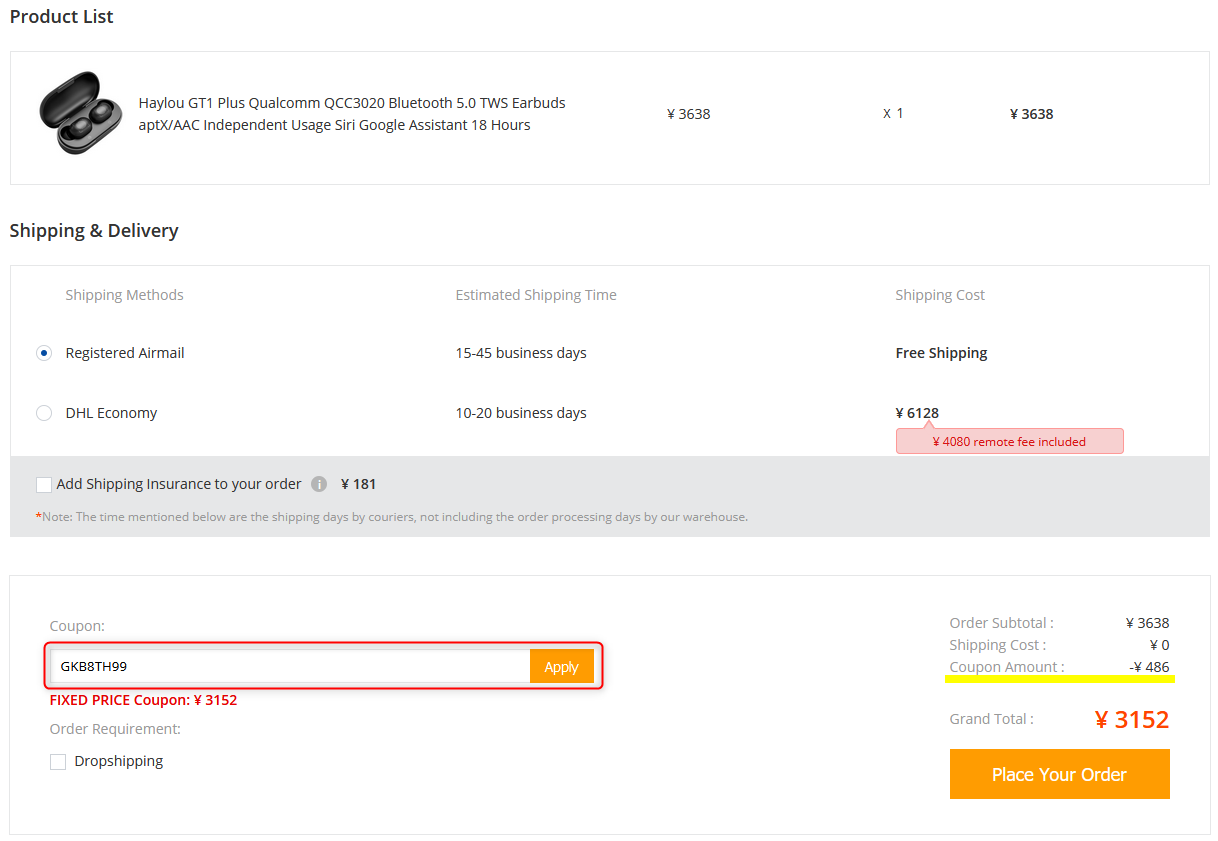Click the Shipping Methods column header

click(124, 295)
